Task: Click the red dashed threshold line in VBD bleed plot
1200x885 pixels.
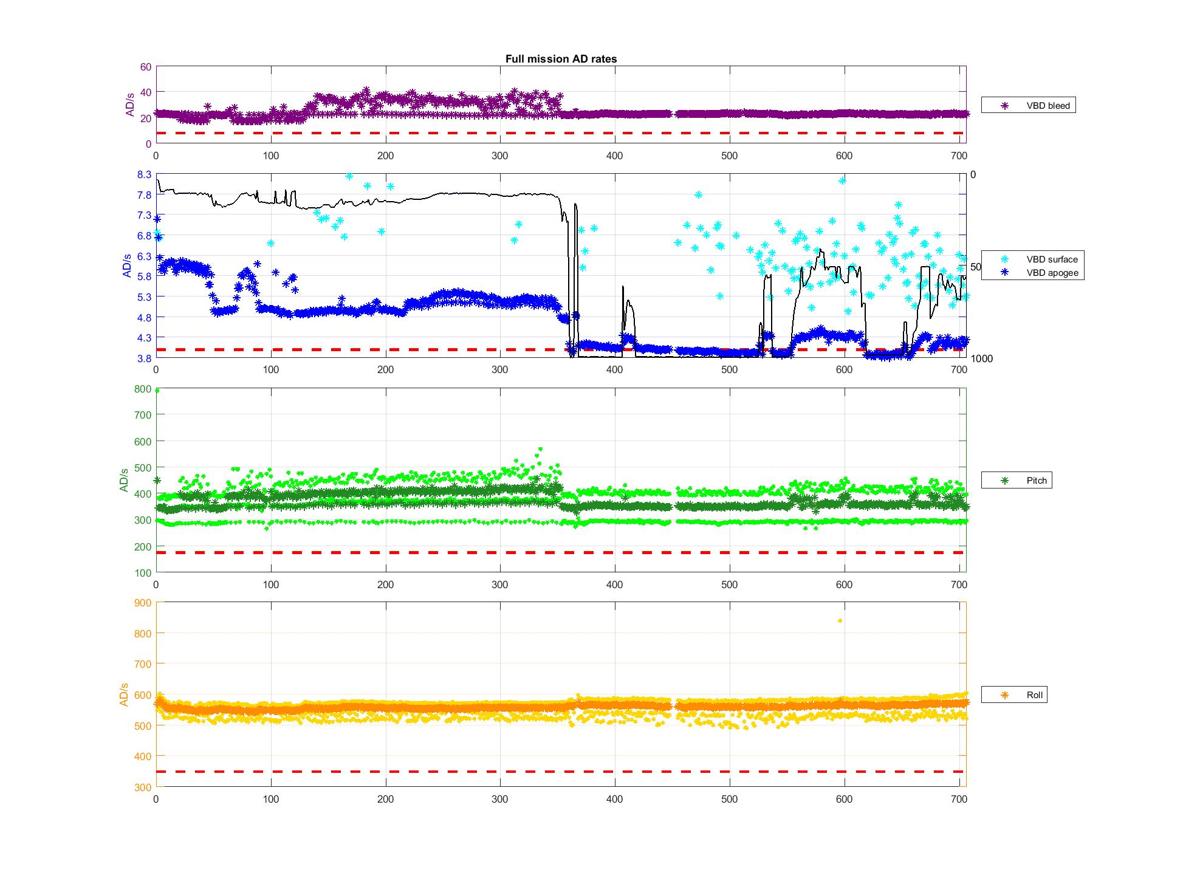Action: click(x=560, y=133)
